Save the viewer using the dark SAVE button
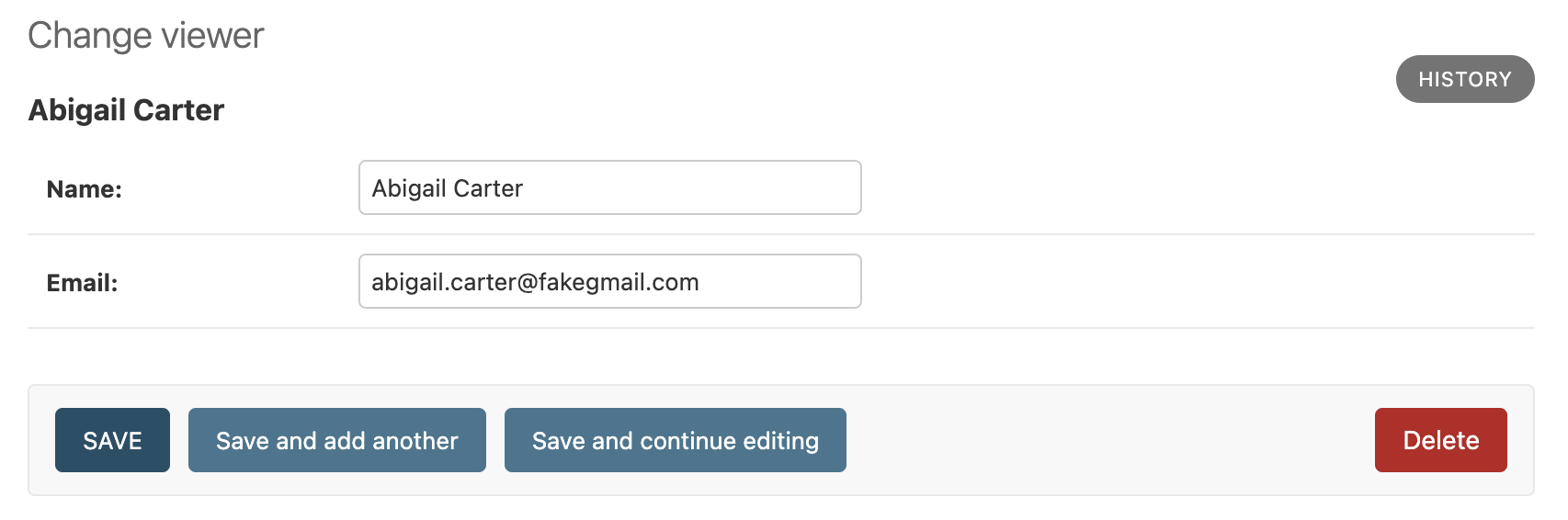Viewport: 1568px width, 520px height. tap(112, 440)
